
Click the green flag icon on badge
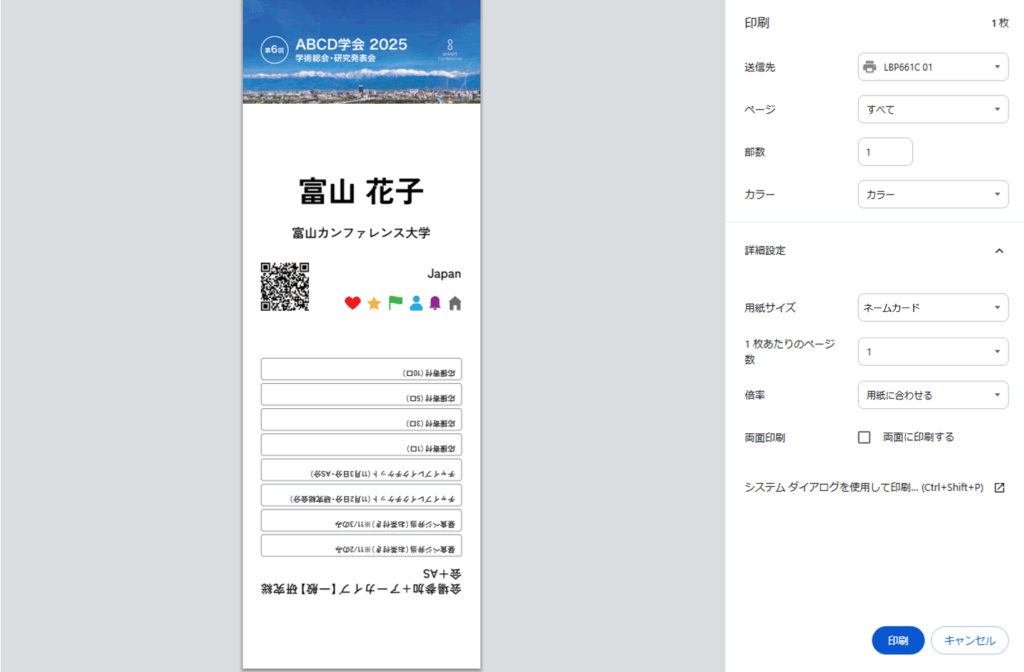[x=395, y=303]
